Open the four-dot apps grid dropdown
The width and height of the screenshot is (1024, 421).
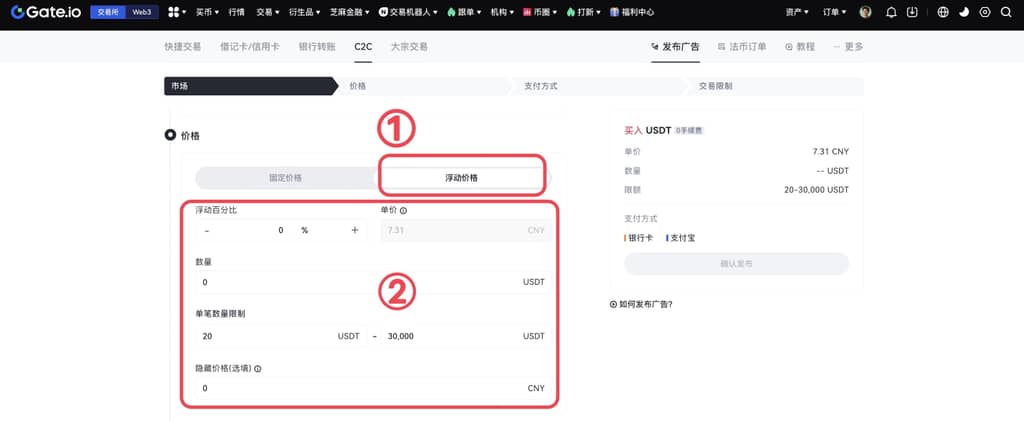pyautogui.click(x=176, y=12)
